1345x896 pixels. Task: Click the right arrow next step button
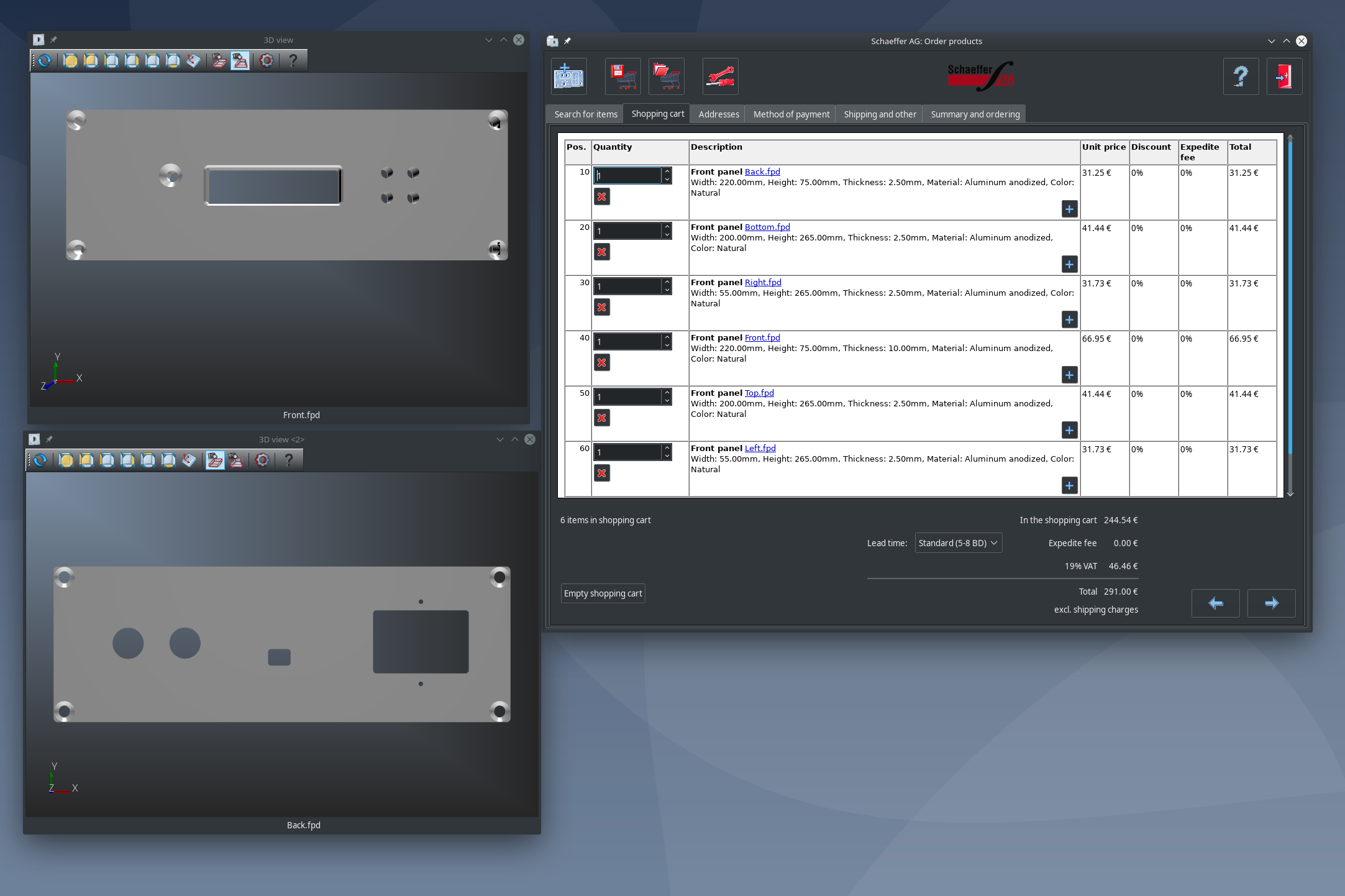pyautogui.click(x=1271, y=603)
